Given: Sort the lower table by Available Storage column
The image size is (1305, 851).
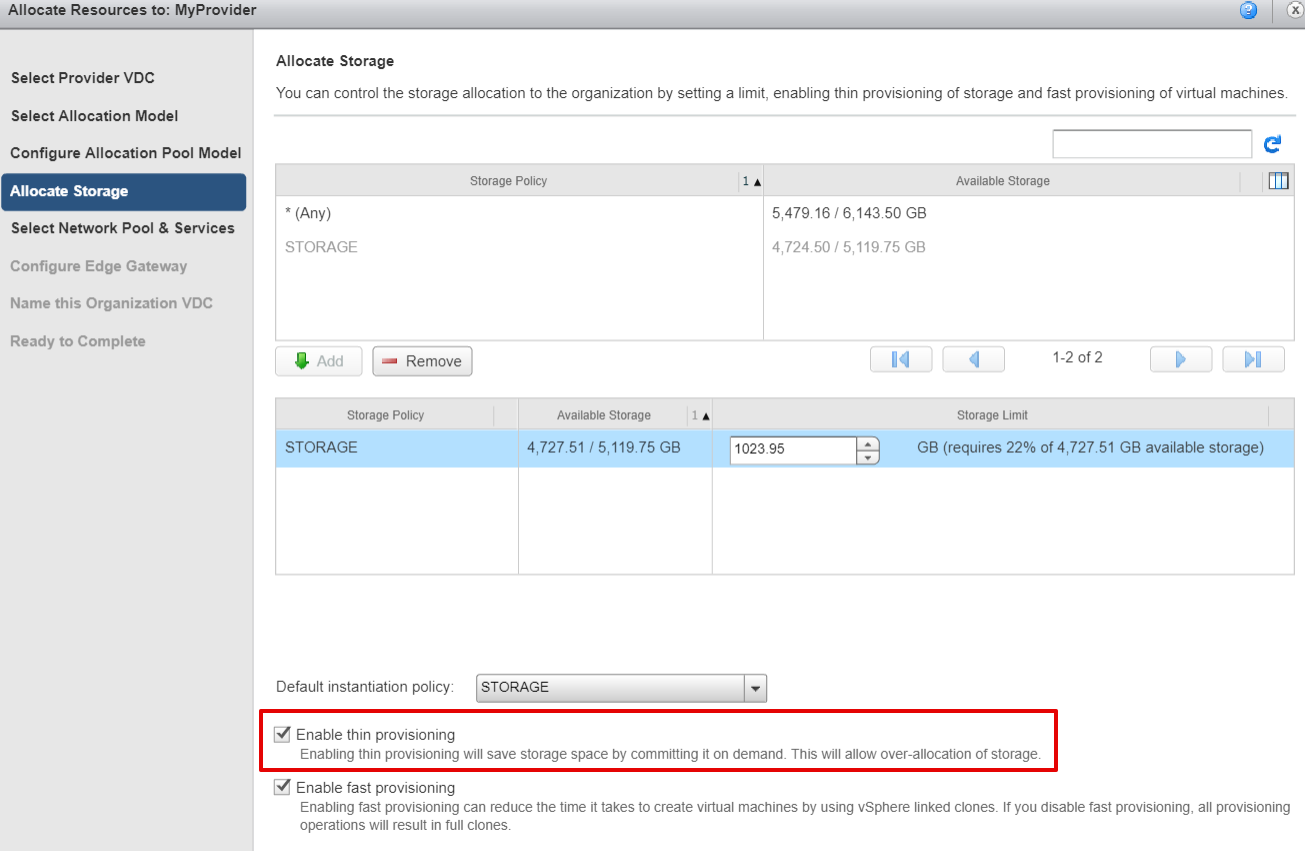Looking at the screenshot, I should point(603,415).
